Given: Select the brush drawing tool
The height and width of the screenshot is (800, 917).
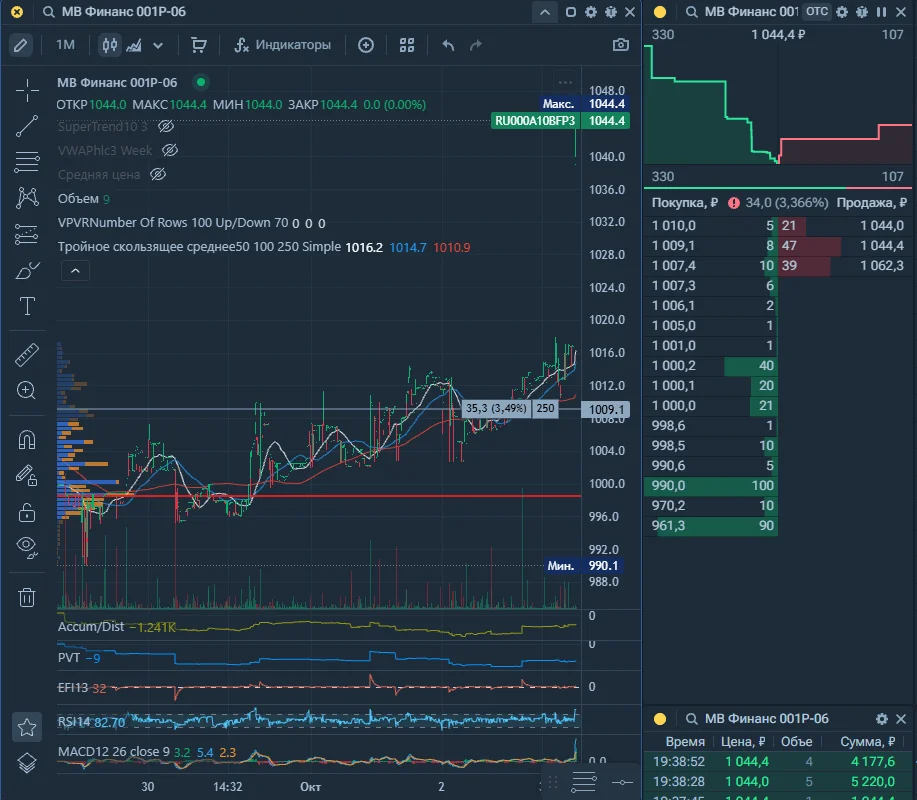Looking at the screenshot, I should [27, 270].
